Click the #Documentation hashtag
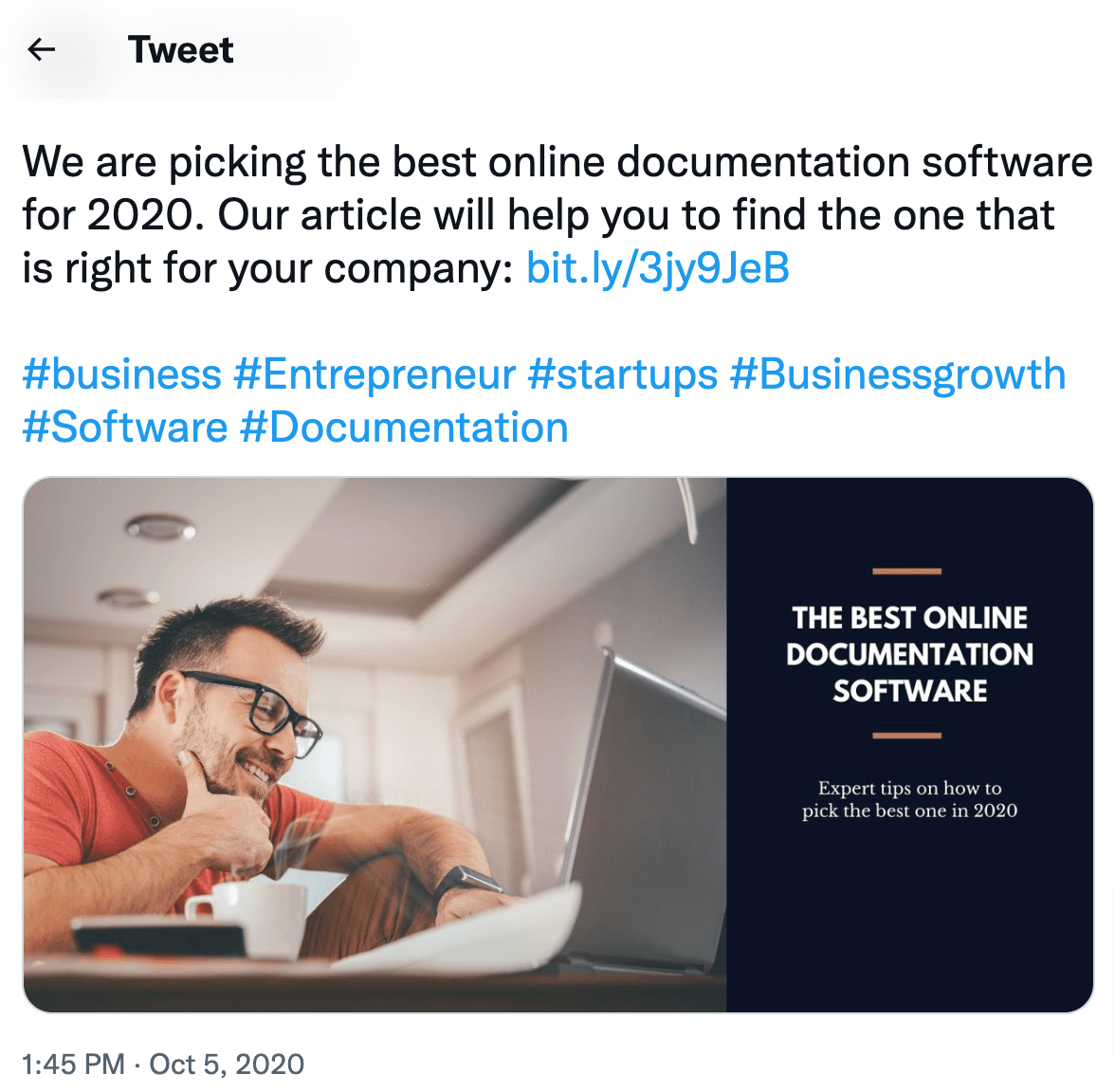 404,428
